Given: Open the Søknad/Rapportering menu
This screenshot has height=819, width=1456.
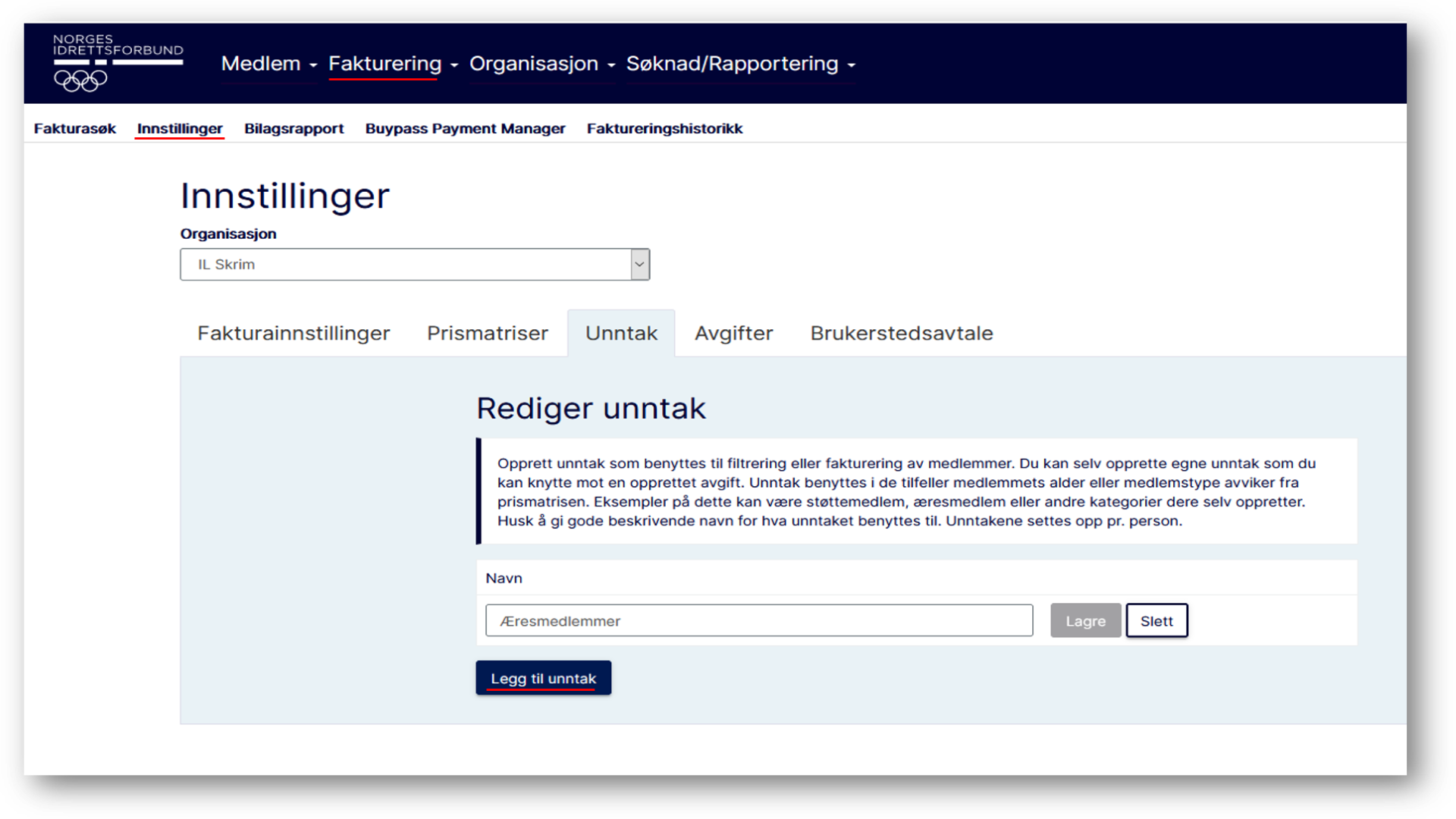Looking at the screenshot, I should [x=740, y=64].
